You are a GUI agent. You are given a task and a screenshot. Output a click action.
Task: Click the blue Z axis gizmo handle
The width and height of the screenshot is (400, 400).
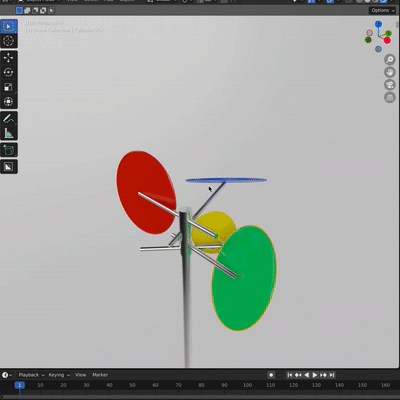378,24
